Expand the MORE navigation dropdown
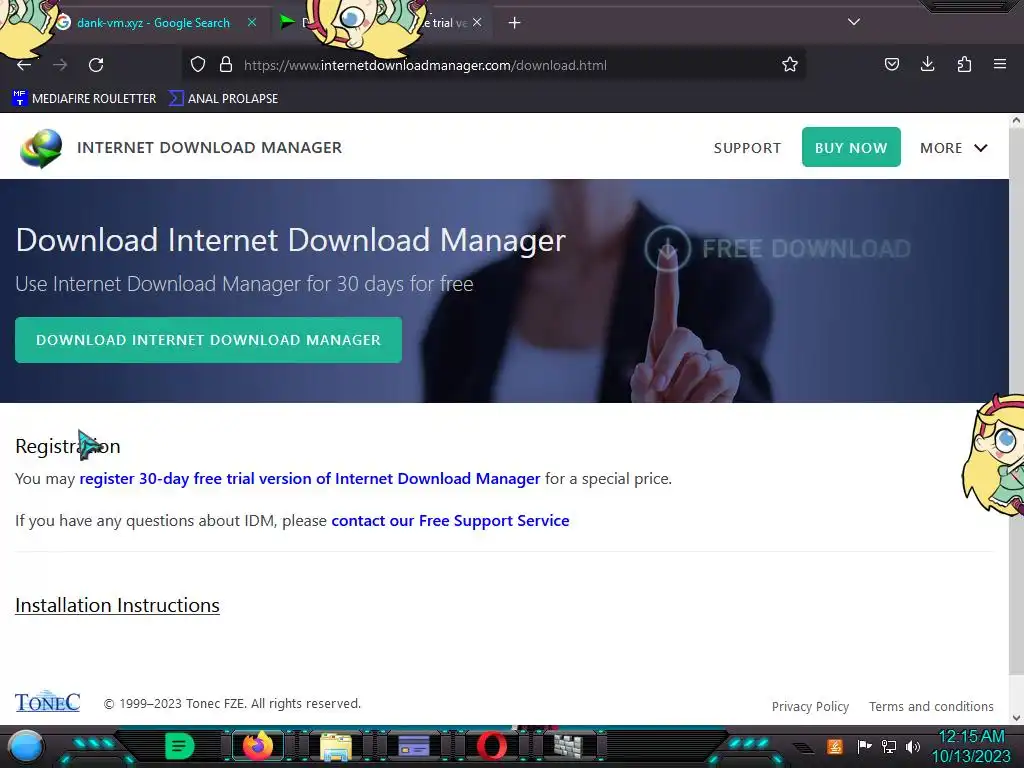 click(953, 148)
